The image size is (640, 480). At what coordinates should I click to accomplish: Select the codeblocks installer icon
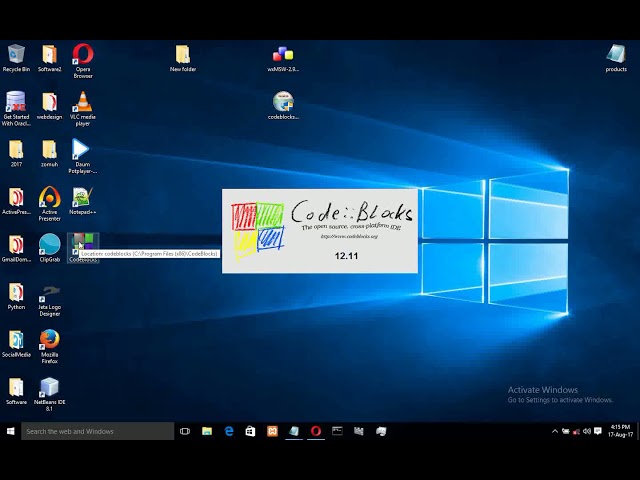coord(283,106)
